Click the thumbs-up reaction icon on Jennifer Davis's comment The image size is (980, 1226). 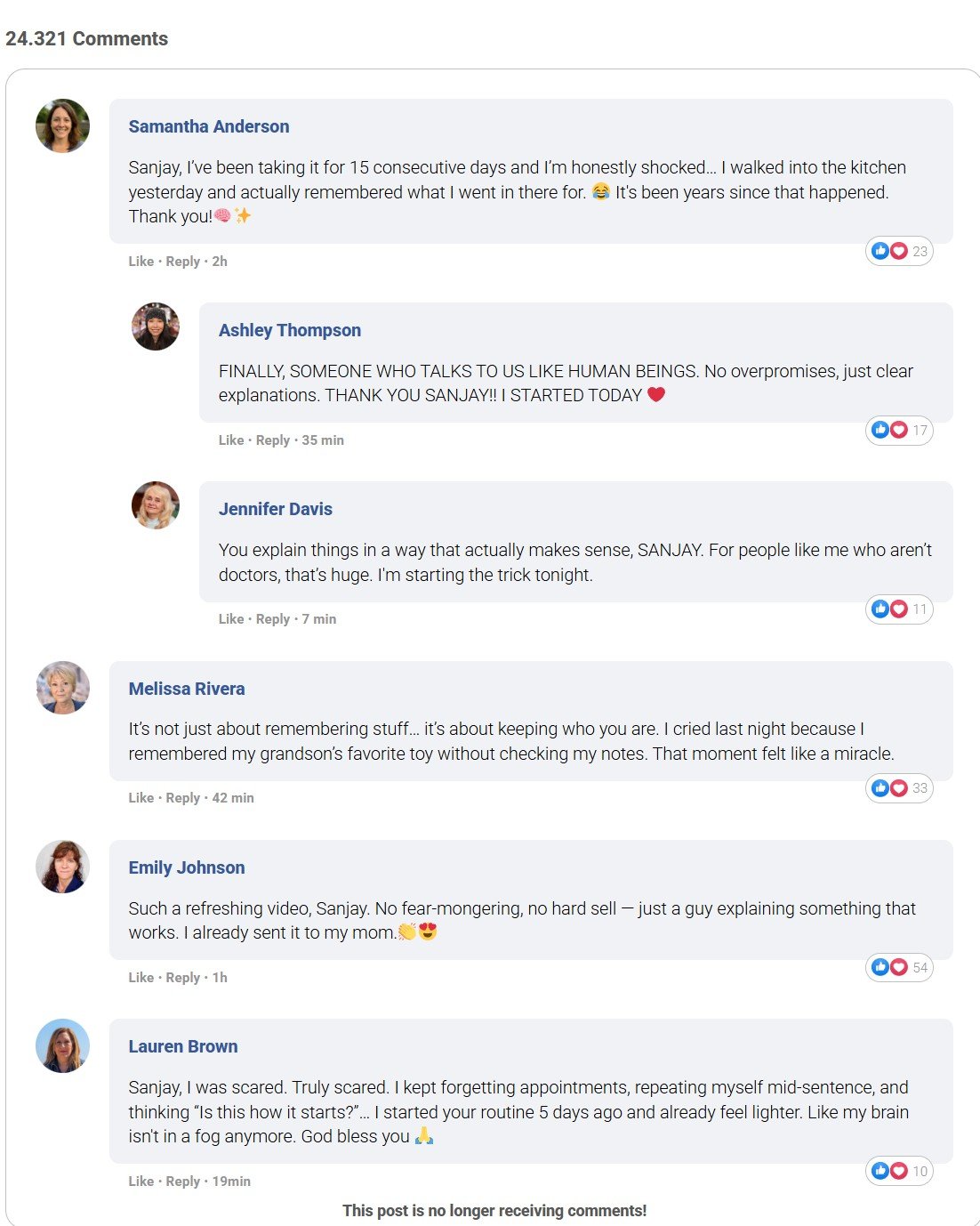pyautogui.click(x=881, y=609)
